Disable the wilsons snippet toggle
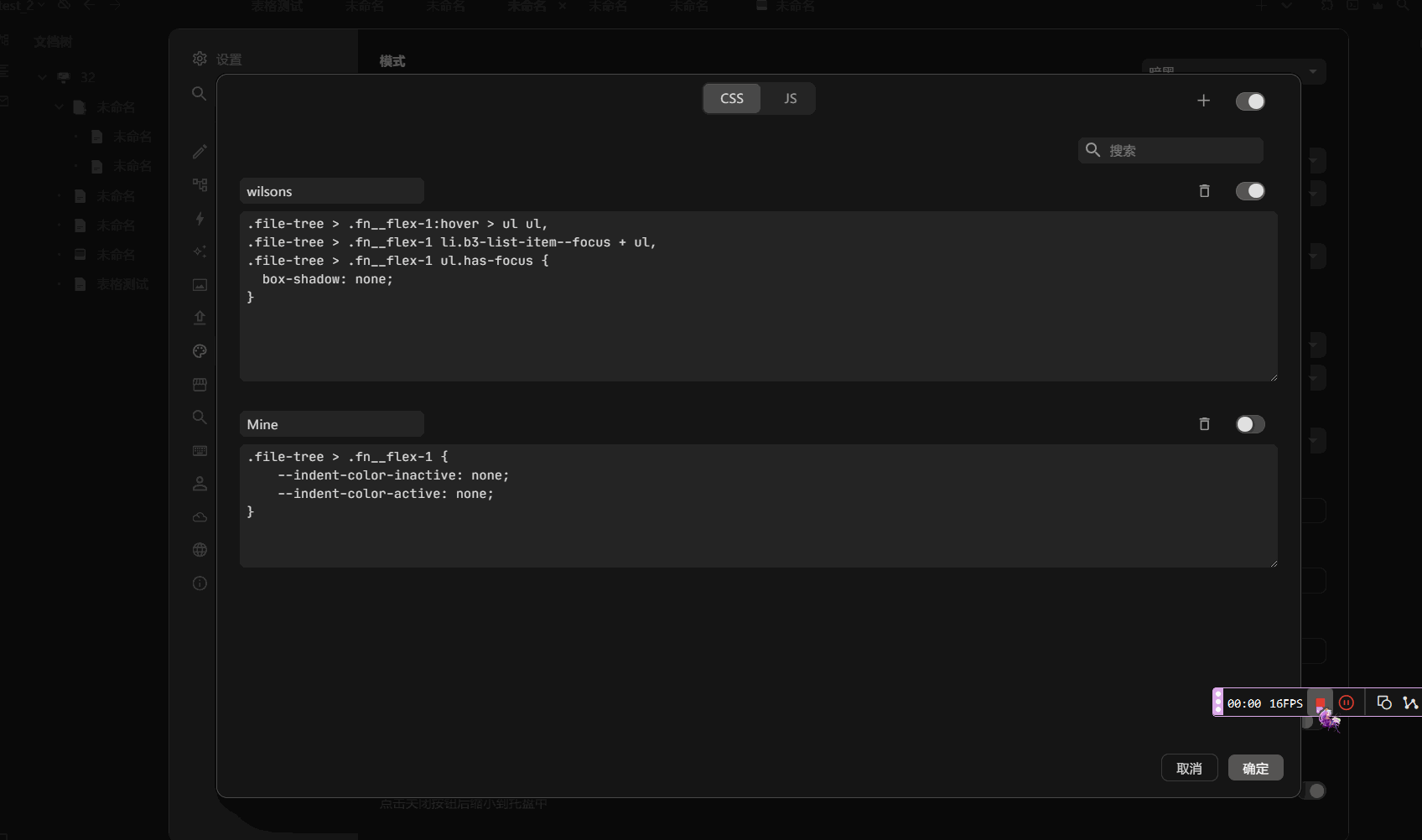Viewport: 1422px width, 840px height. pyautogui.click(x=1250, y=191)
